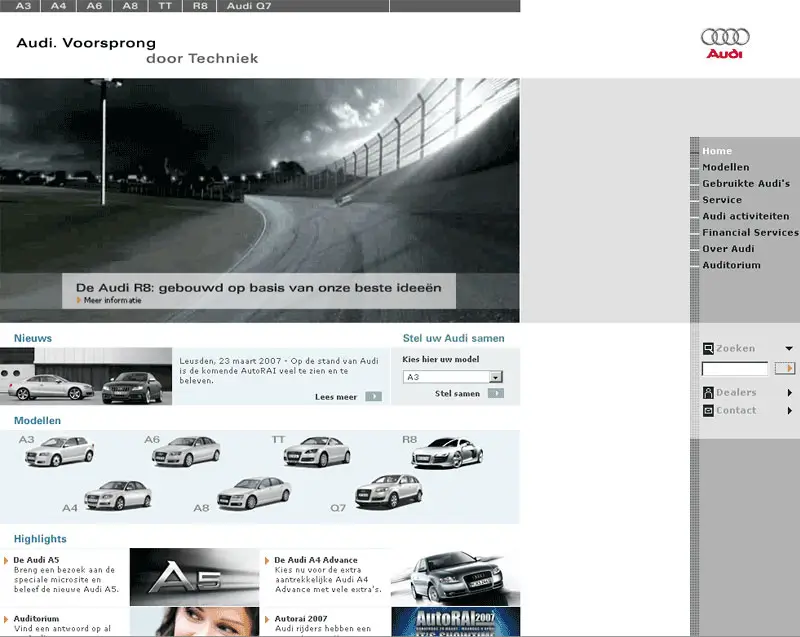Screen dimensions: 800x637
Task: Click the Modellen section heading
Action: coord(37,421)
